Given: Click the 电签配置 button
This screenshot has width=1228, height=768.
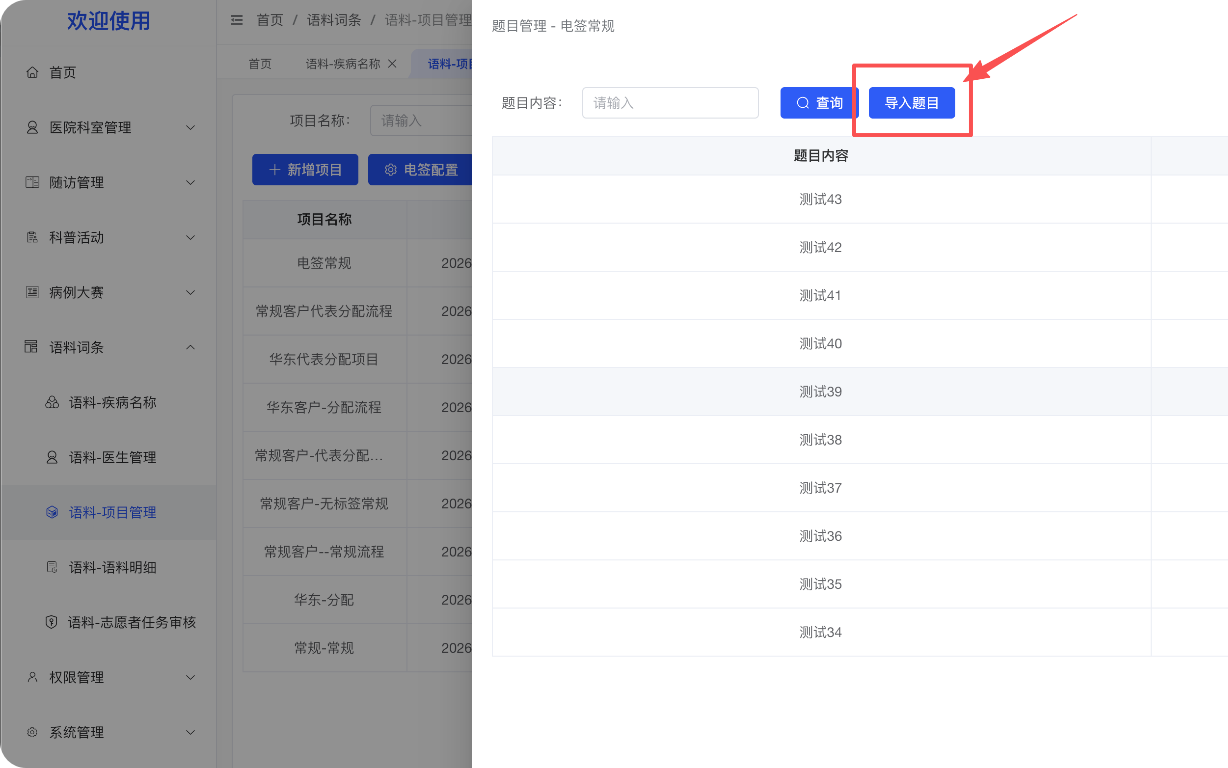Looking at the screenshot, I should 420,170.
